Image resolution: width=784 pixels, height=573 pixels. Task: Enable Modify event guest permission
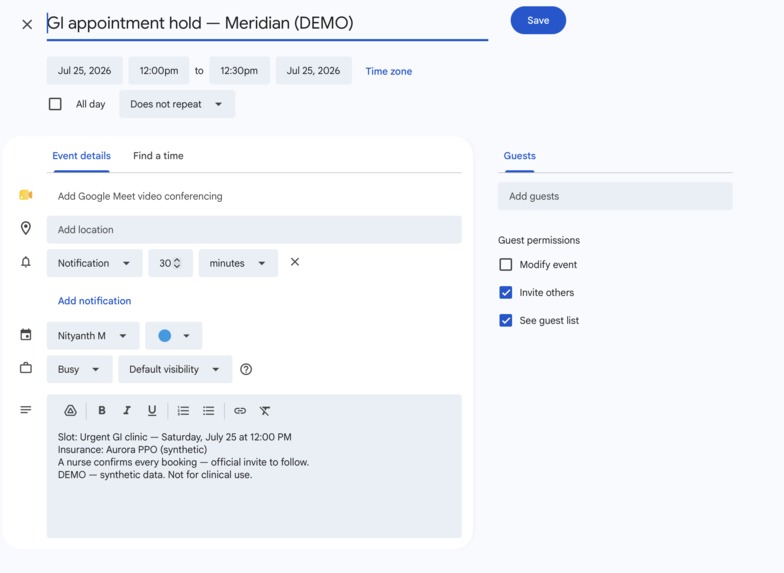pyautogui.click(x=506, y=264)
